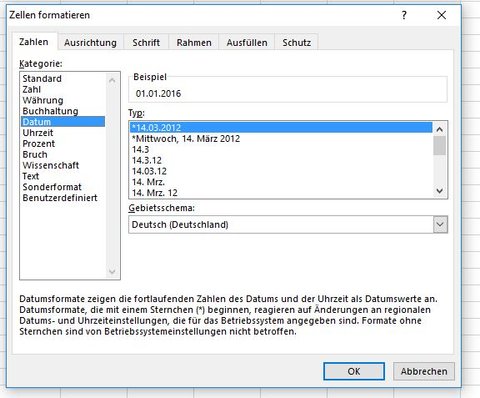Confirm with the OK button
Screen dimensions: 480x398
[354, 371]
